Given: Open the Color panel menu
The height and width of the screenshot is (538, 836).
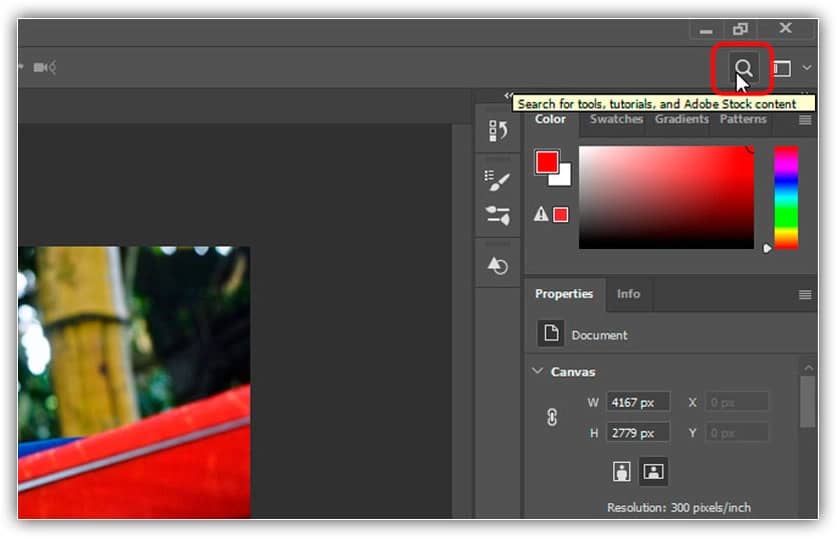Looking at the screenshot, I should coord(805,120).
